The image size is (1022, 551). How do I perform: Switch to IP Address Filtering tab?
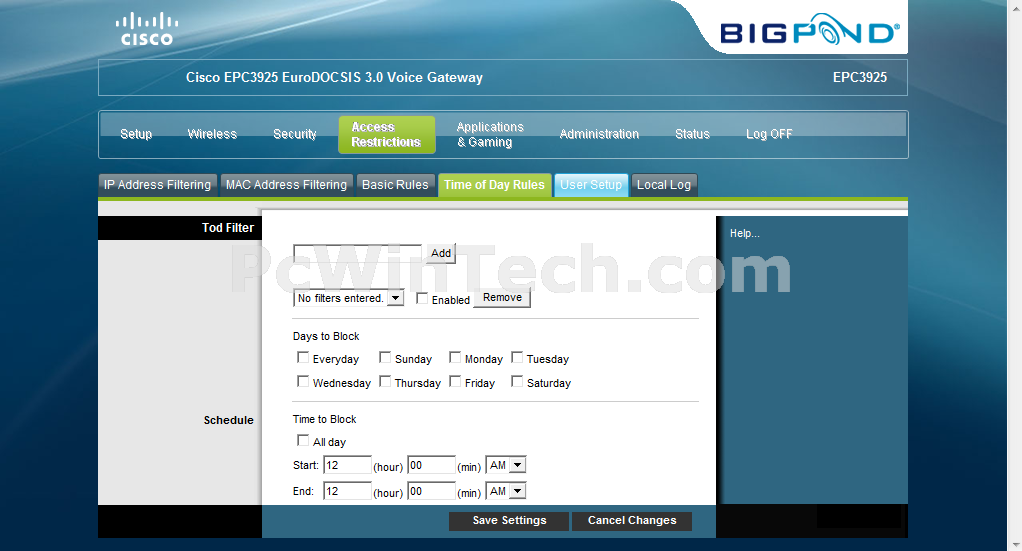157,185
